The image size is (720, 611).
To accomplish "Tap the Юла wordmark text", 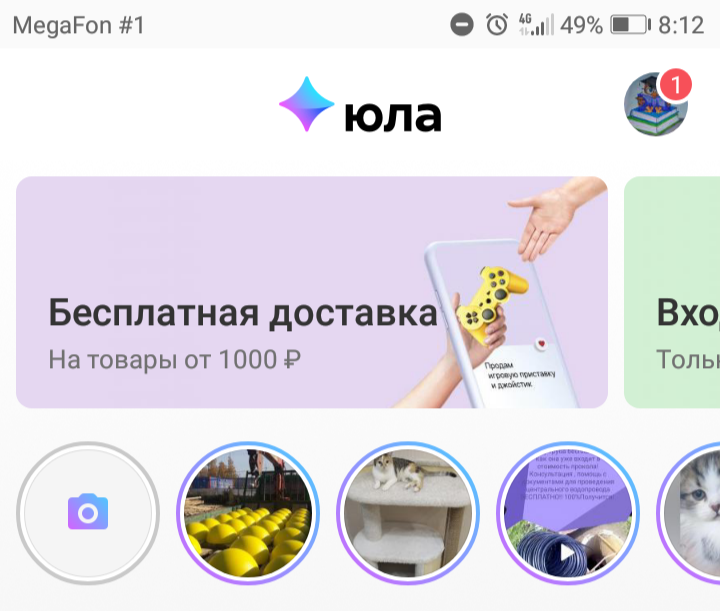I will tap(393, 117).
